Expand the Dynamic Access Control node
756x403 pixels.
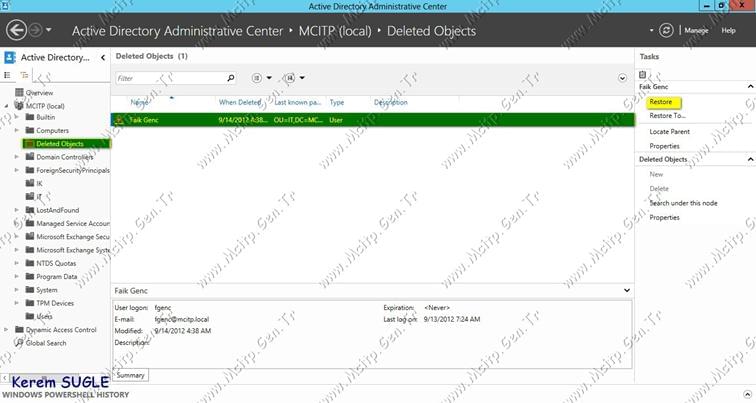(6, 330)
